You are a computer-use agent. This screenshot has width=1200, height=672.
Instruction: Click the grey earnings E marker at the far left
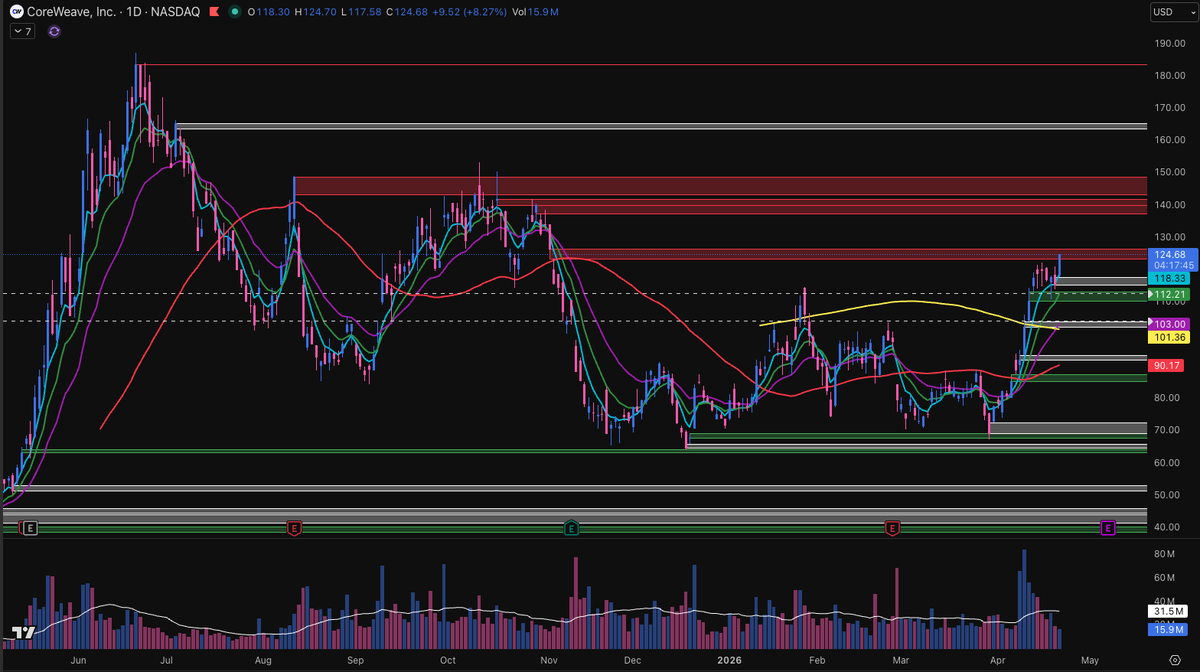pos(30,527)
